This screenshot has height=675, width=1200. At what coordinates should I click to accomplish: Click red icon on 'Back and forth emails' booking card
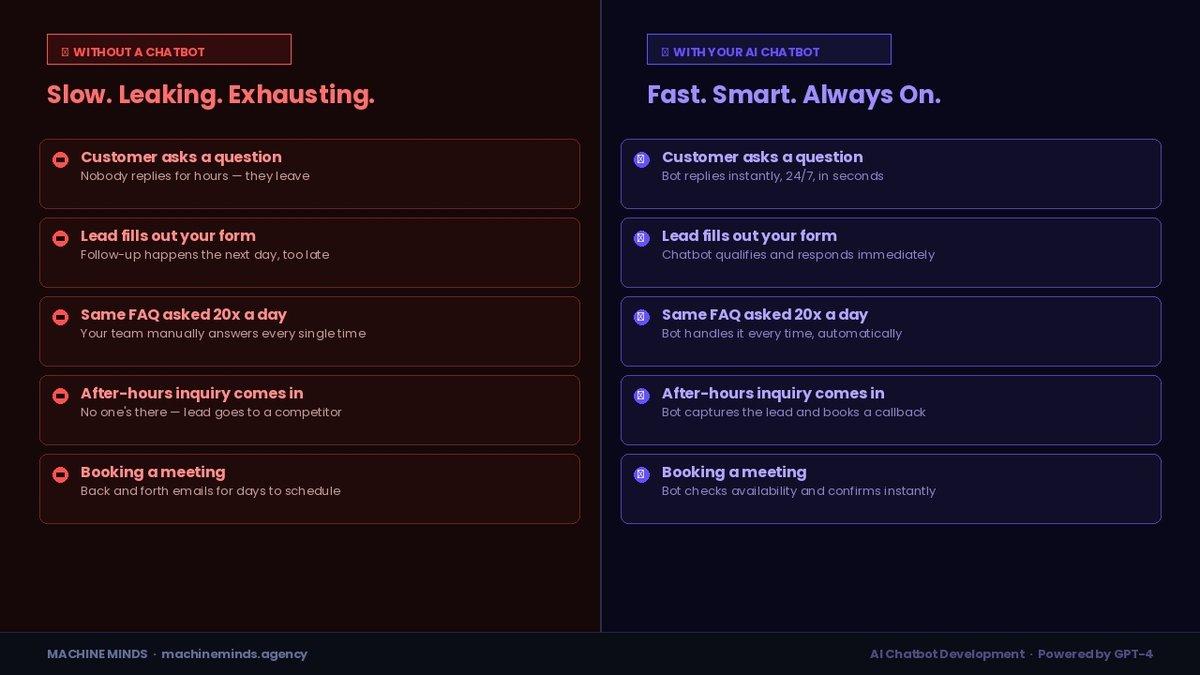click(60, 475)
